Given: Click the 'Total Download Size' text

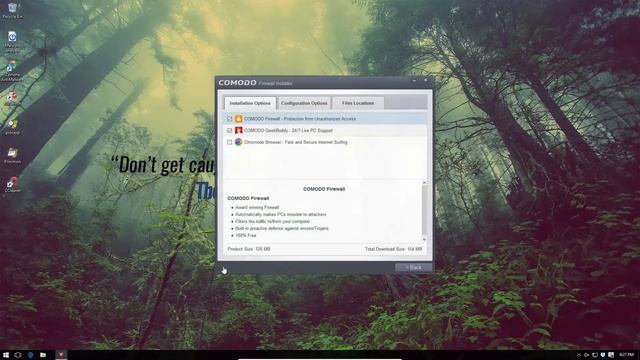Looking at the screenshot, I should [393, 249].
